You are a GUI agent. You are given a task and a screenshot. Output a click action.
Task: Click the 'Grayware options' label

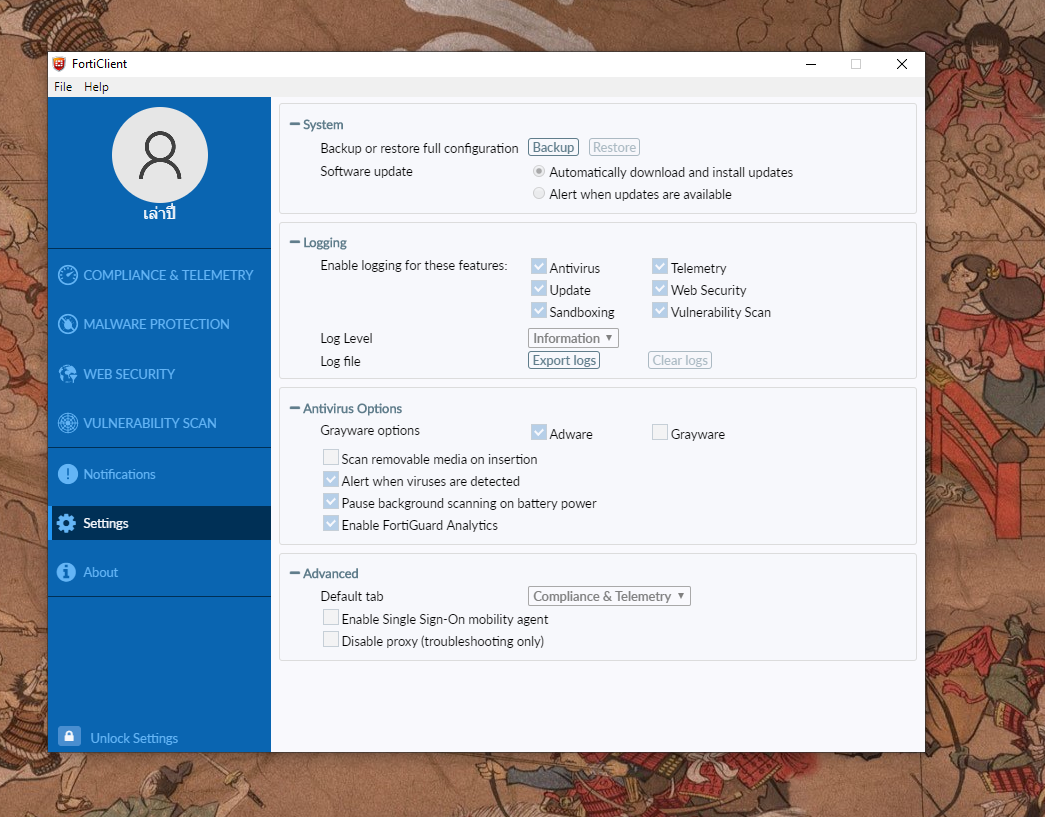[x=370, y=430]
